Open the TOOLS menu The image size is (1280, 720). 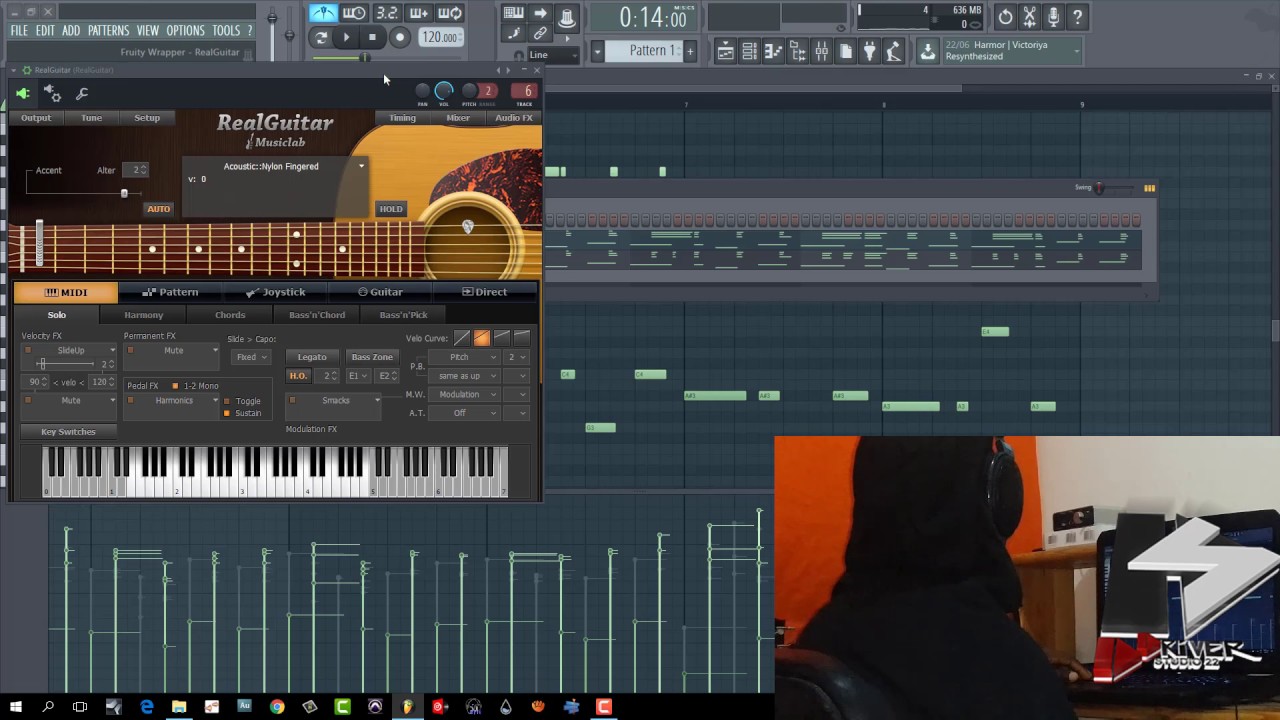coord(226,31)
